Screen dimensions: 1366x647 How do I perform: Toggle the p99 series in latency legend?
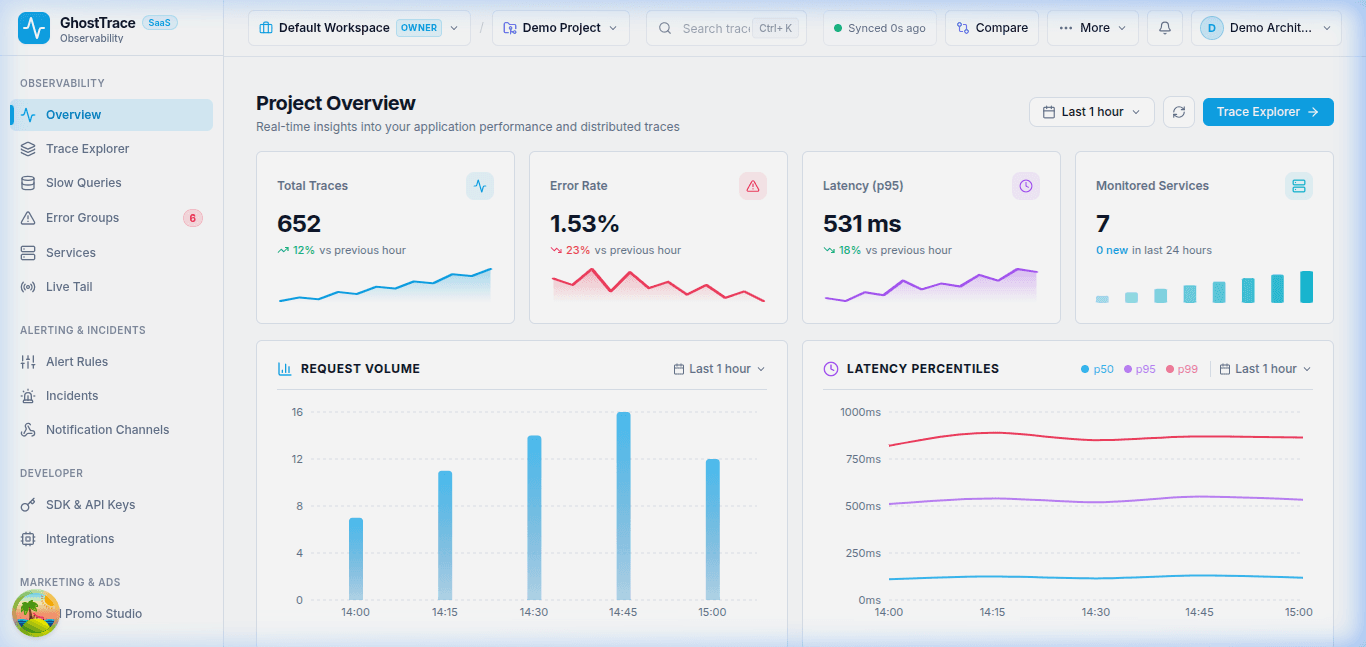pos(1182,369)
